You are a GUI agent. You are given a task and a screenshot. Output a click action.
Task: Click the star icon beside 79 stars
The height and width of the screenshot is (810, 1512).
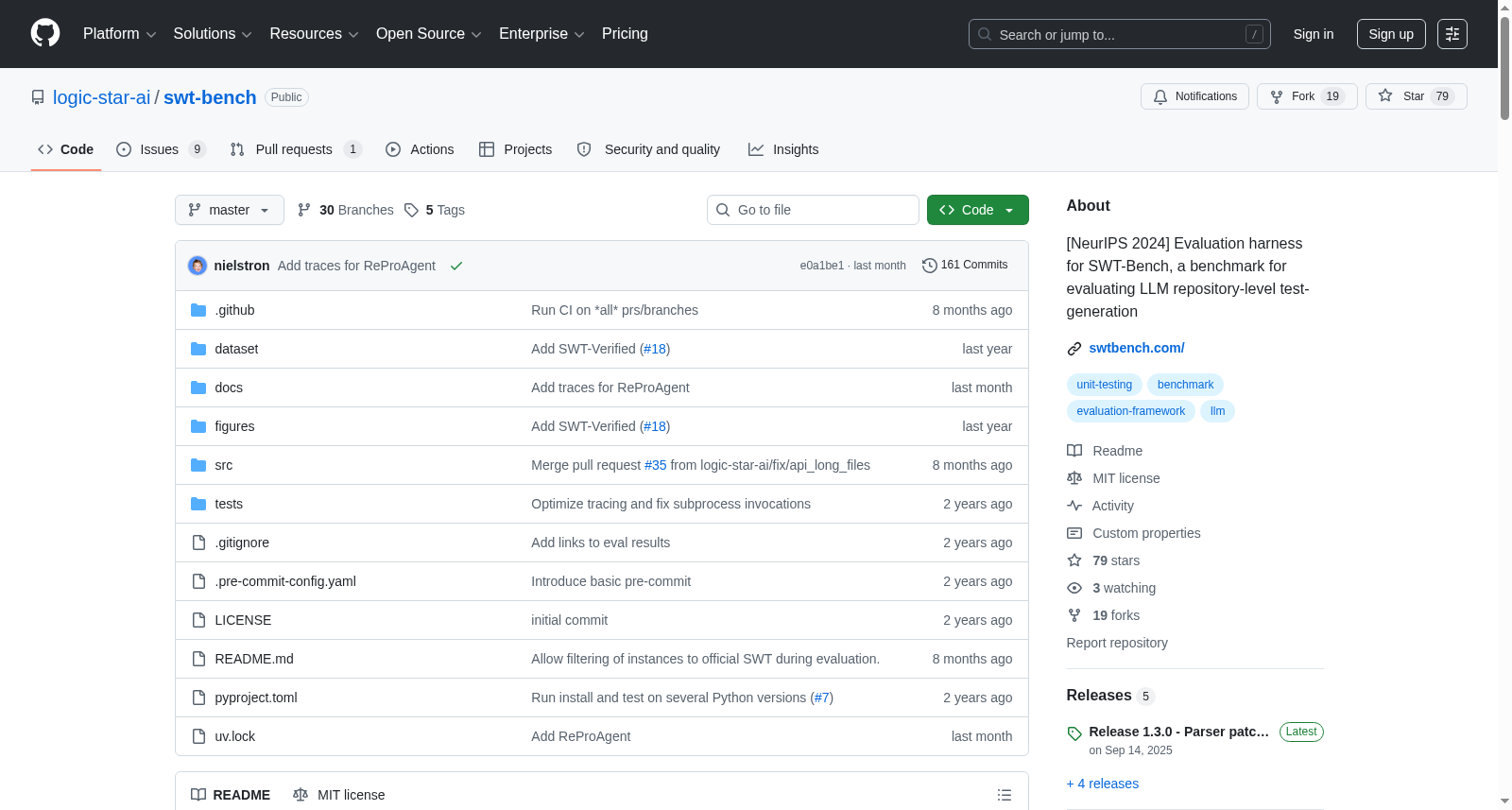point(1074,560)
